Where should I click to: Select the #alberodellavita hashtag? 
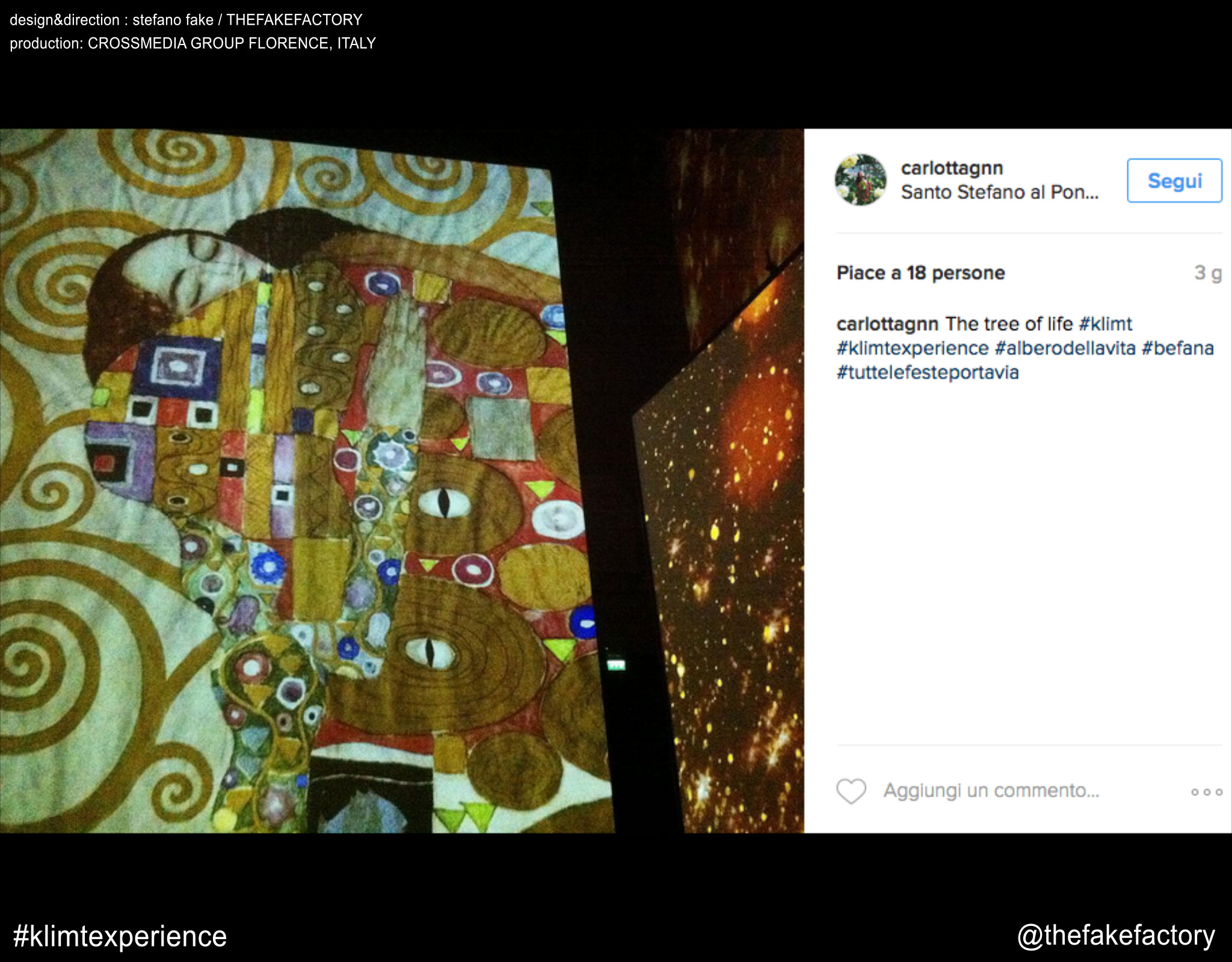[x=1065, y=348]
